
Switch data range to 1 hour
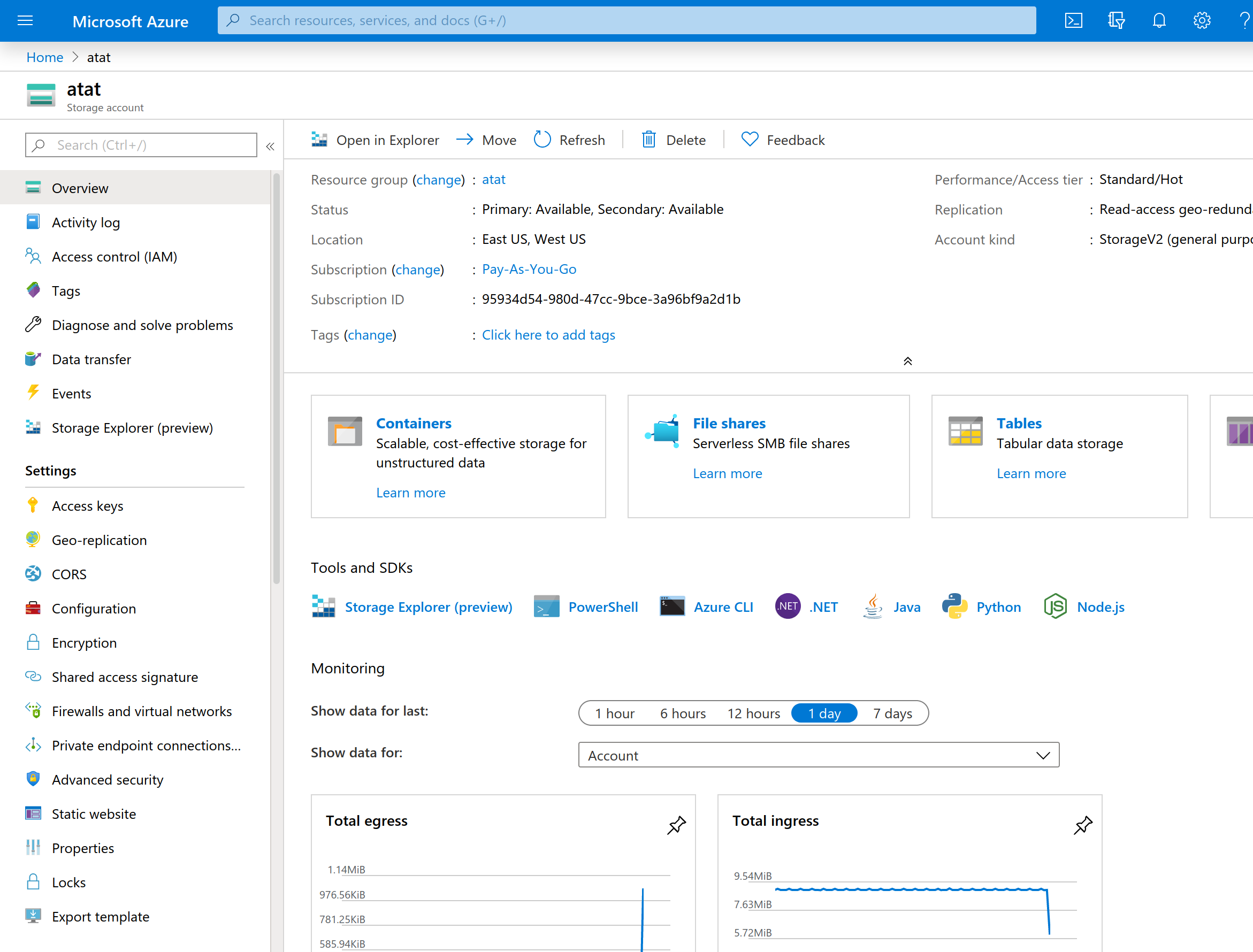(x=615, y=713)
